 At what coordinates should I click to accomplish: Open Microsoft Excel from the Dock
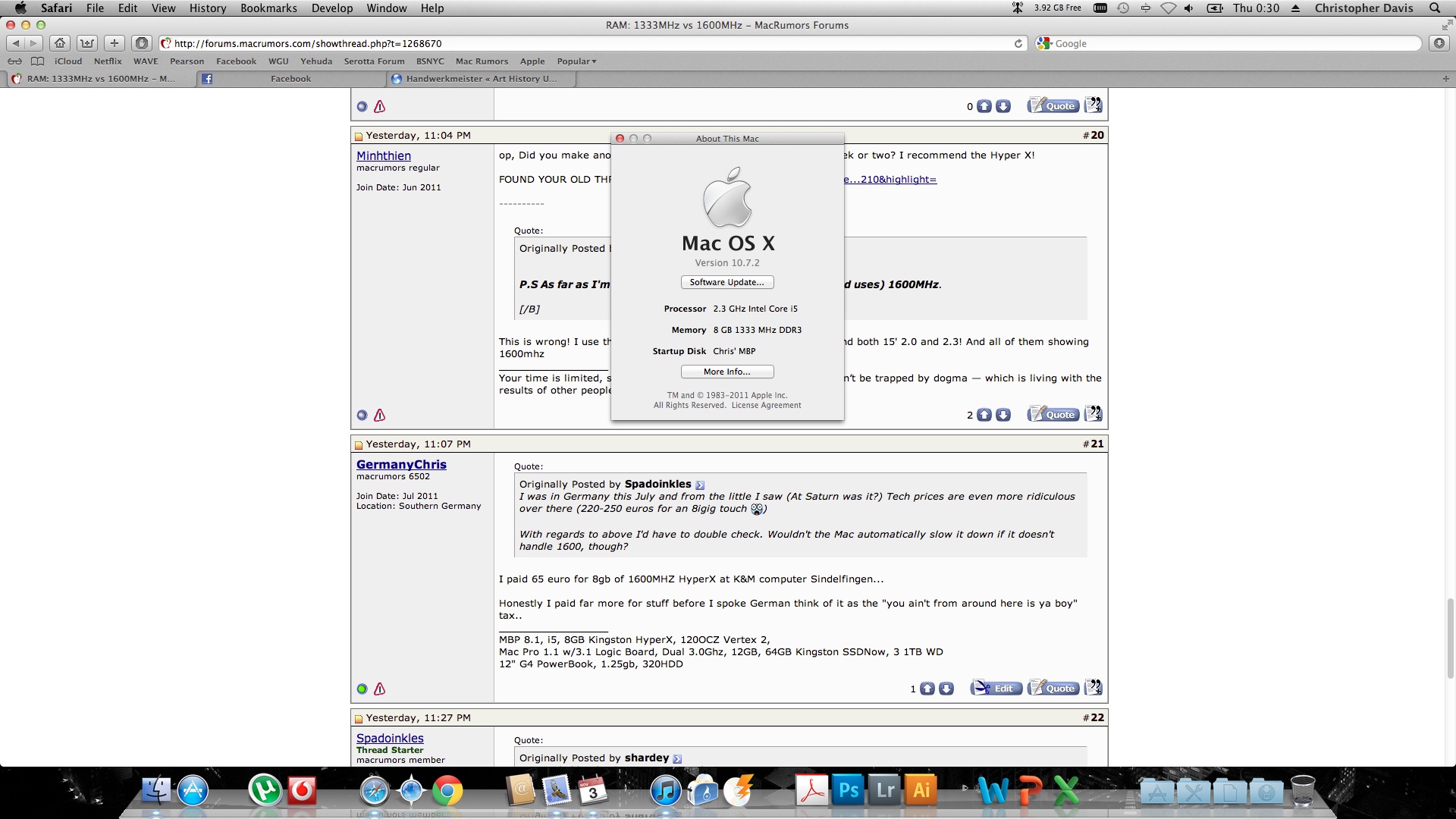click(x=1066, y=791)
